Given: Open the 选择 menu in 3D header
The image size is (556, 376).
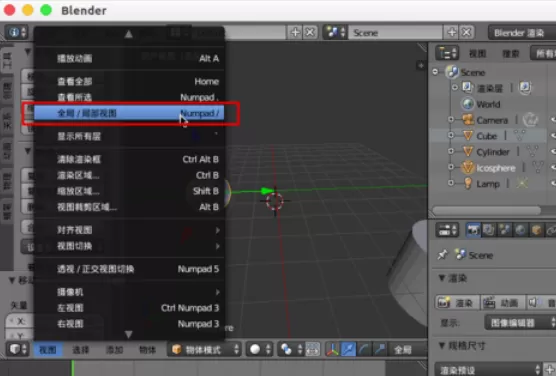Looking at the screenshot, I should (x=80, y=350).
